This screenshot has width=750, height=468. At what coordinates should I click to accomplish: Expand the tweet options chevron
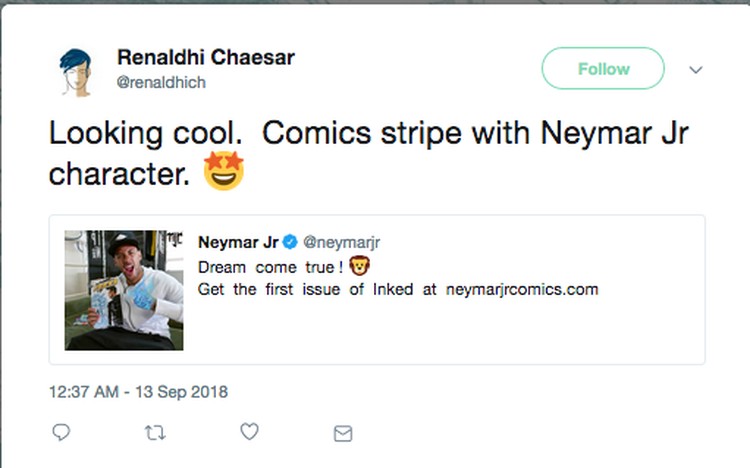tap(695, 70)
